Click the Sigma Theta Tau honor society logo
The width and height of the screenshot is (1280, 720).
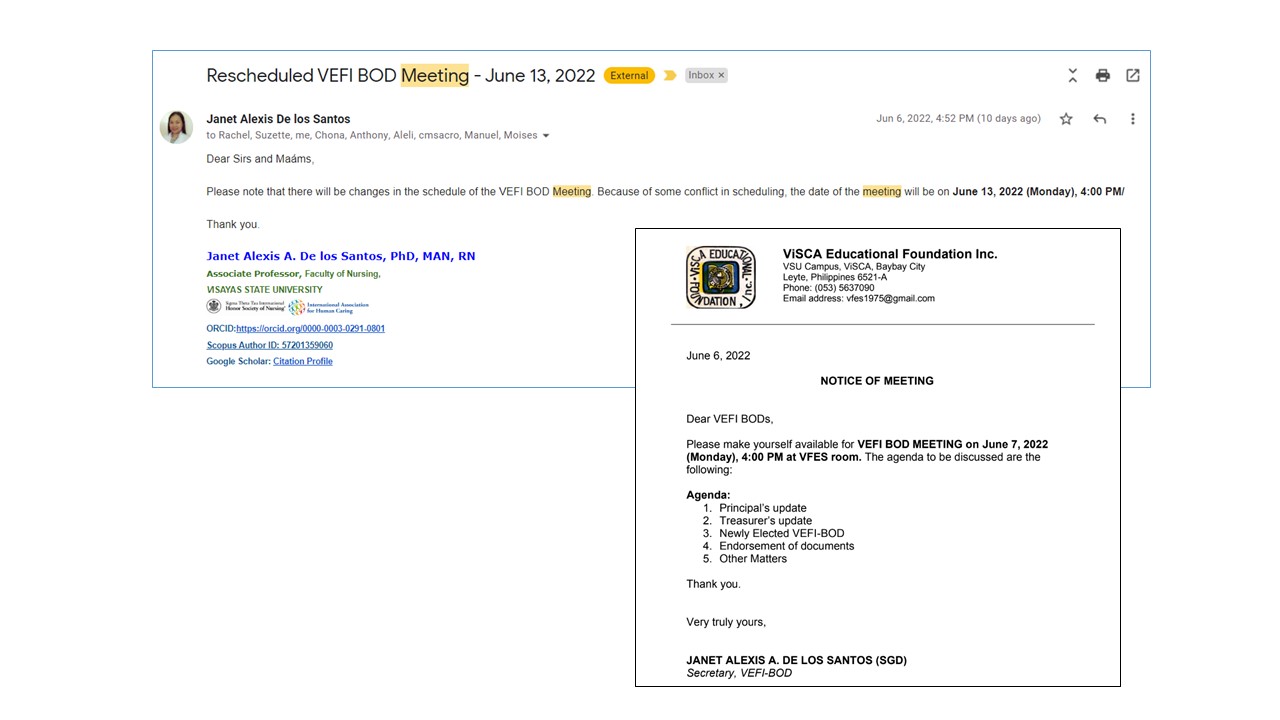point(245,307)
